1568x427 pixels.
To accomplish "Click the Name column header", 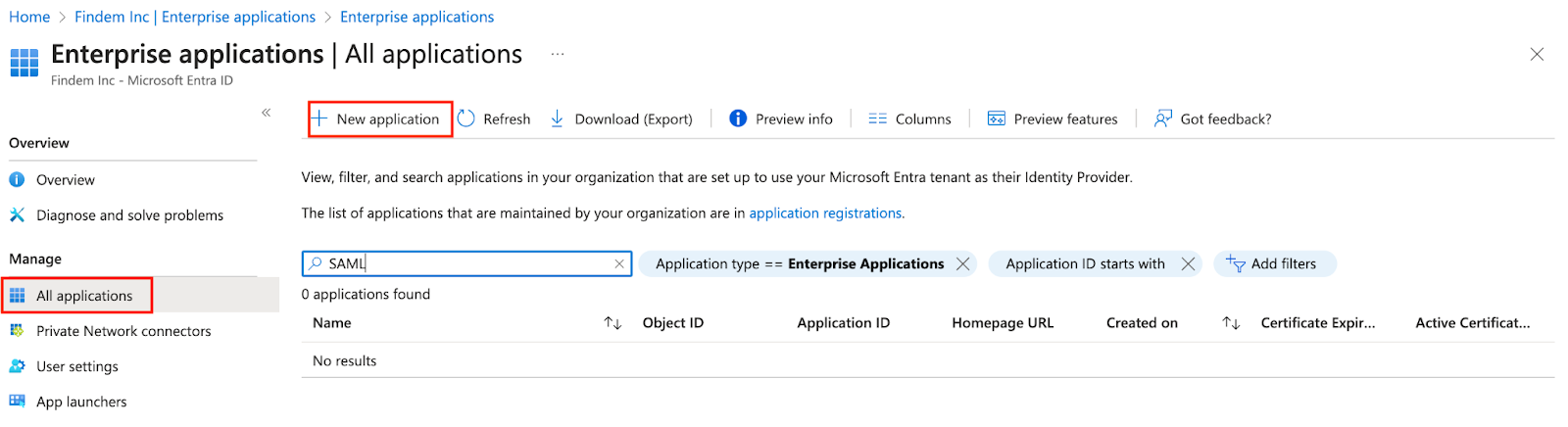I will pyautogui.click(x=332, y=323).
